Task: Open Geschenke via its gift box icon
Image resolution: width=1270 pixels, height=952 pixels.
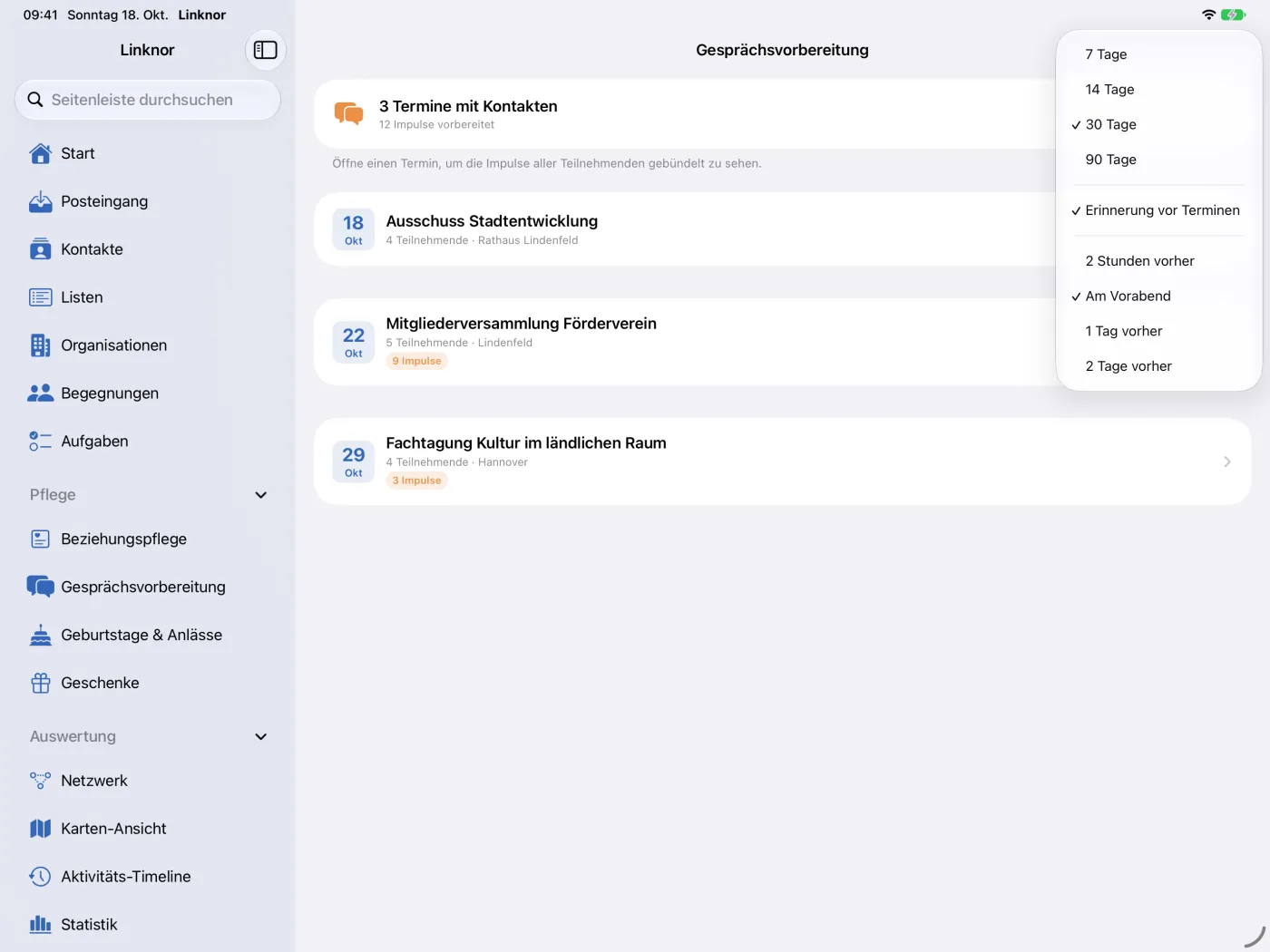Action: pos(41,683)
